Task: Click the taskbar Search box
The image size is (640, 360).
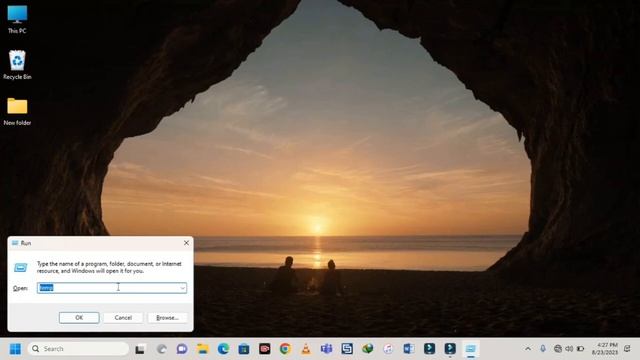Action: [78, 349]
